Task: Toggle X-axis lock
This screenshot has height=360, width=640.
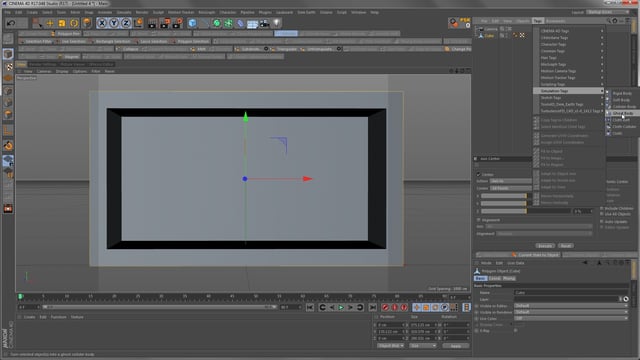Action: (x=102, y=23)
